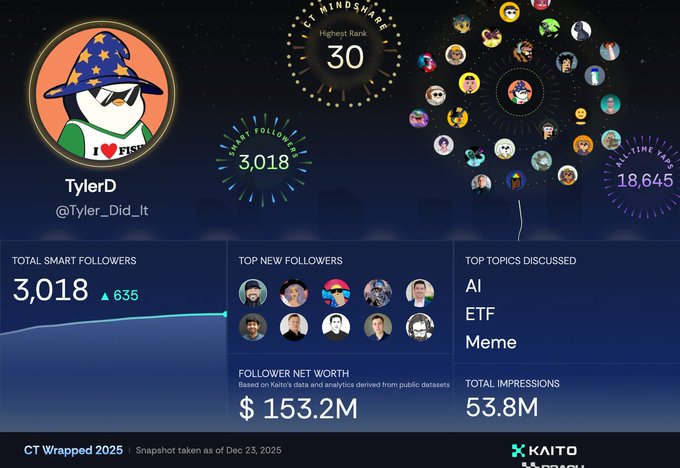This screenshot has height=468, width=680.
Task: Click the Follower Net Worth $153.2M value
Action: [x=299, y=408]
